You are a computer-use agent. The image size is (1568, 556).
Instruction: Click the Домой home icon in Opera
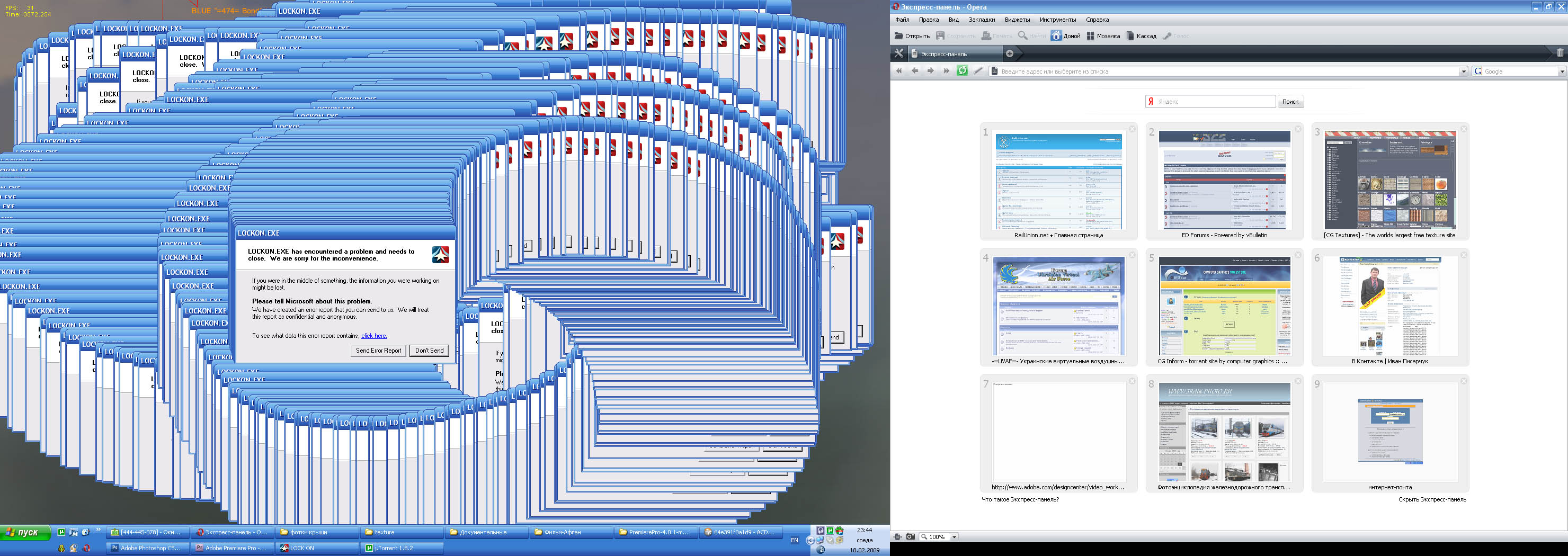1056,36
